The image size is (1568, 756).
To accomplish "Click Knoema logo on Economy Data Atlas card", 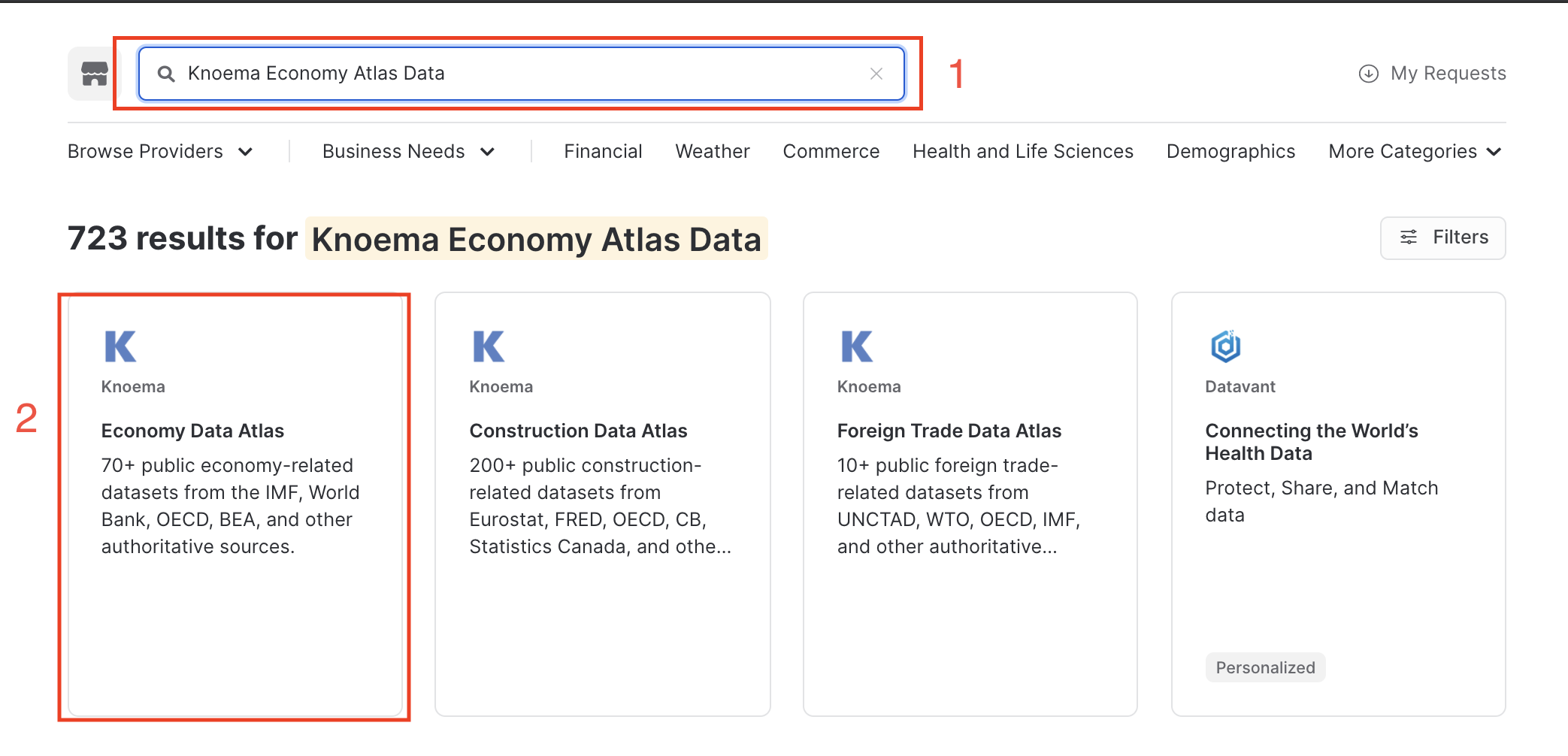I will (x=120, y=346).
